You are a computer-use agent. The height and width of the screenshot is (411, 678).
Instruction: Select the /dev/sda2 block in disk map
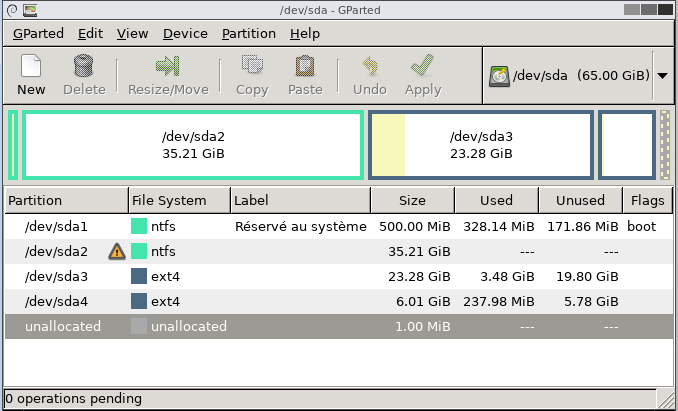(193, 145)
